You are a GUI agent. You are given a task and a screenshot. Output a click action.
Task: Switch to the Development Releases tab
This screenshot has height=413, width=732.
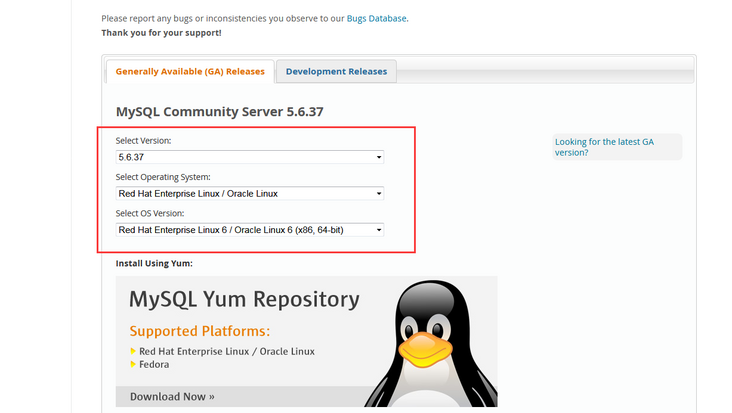click(336, 71)
